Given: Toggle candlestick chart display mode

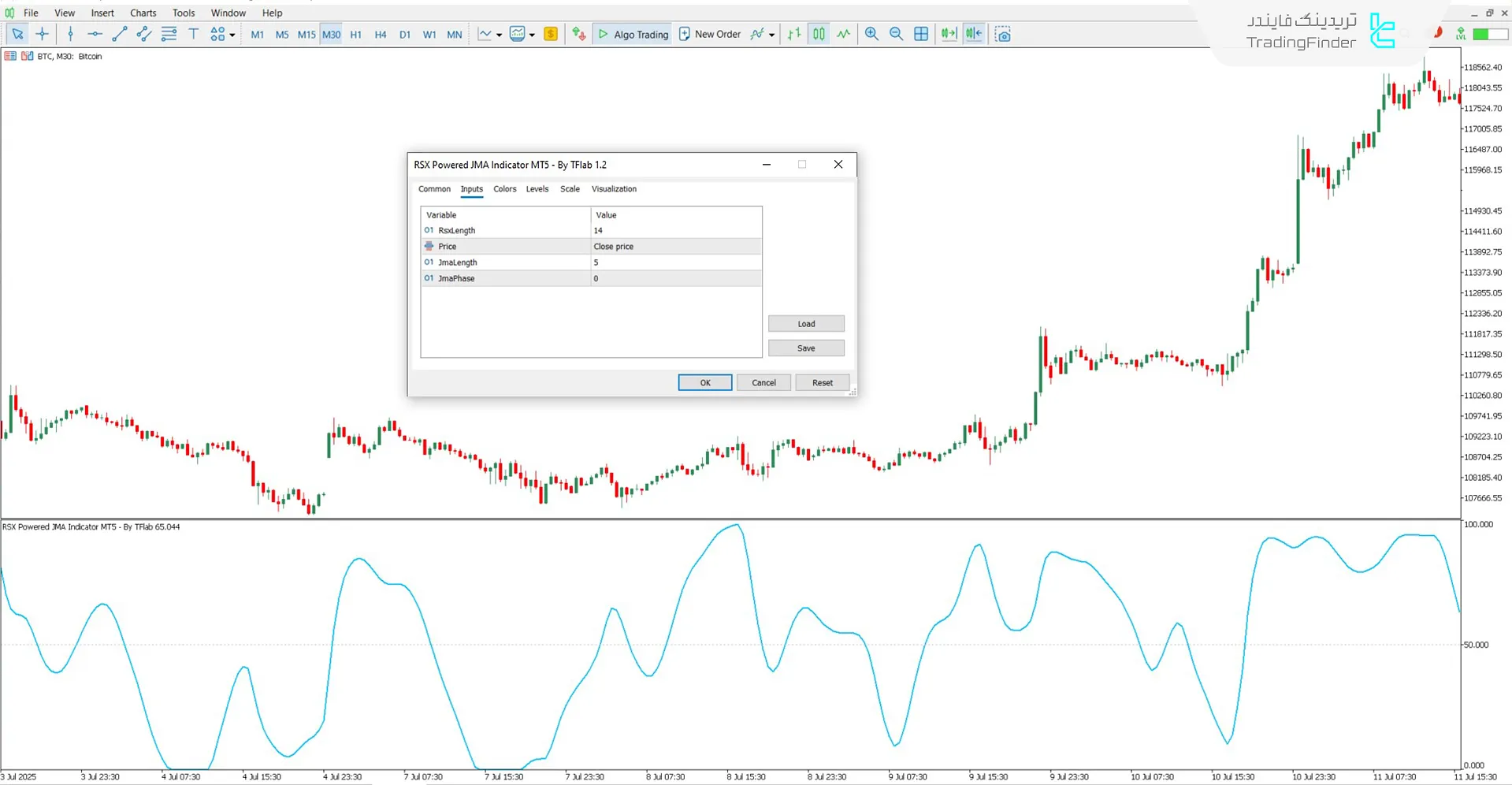Looking at the screenshot, I should [819, 34].
